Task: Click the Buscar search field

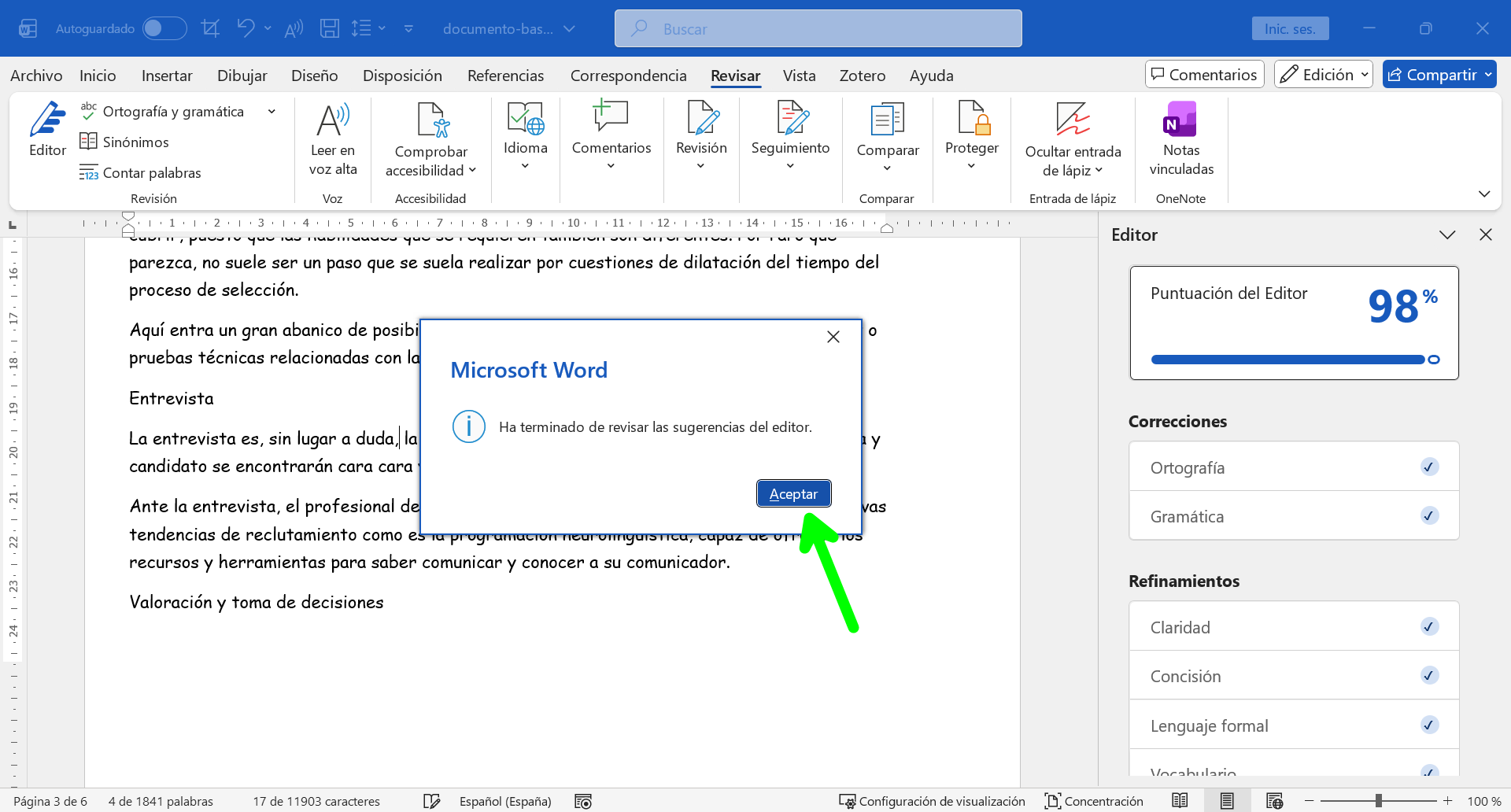Action: (x=818, y=29)
